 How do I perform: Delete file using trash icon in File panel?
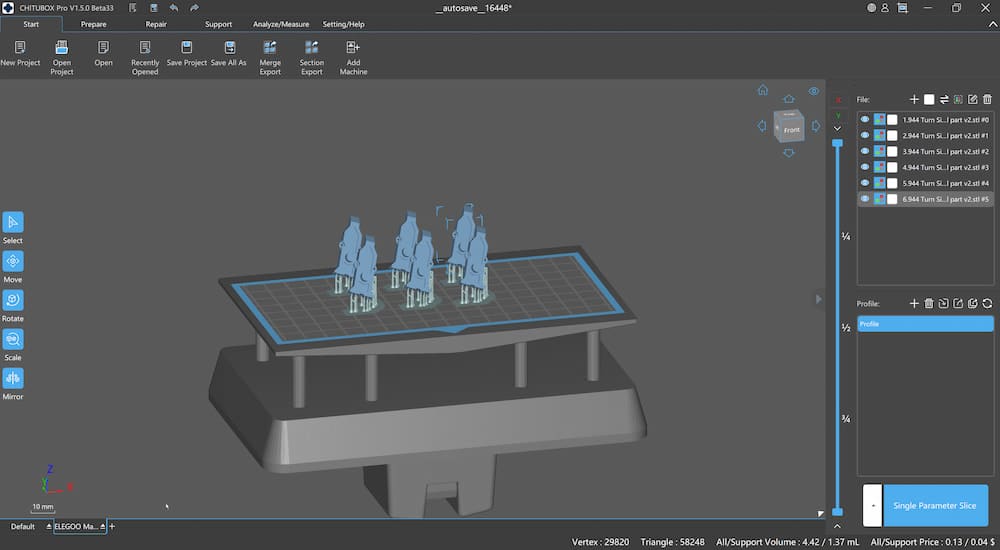(987, 99)
